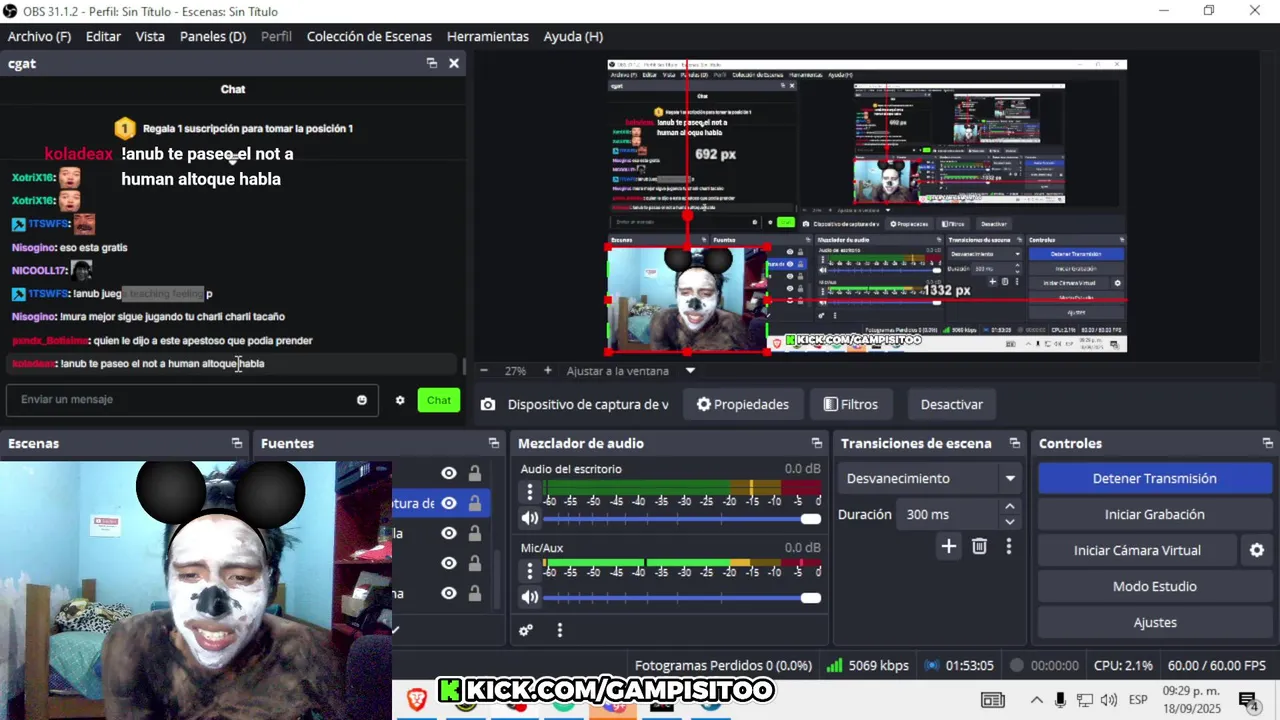Open advanced audio properties gears
The image size is (1280, 720).
click(526, 630)
